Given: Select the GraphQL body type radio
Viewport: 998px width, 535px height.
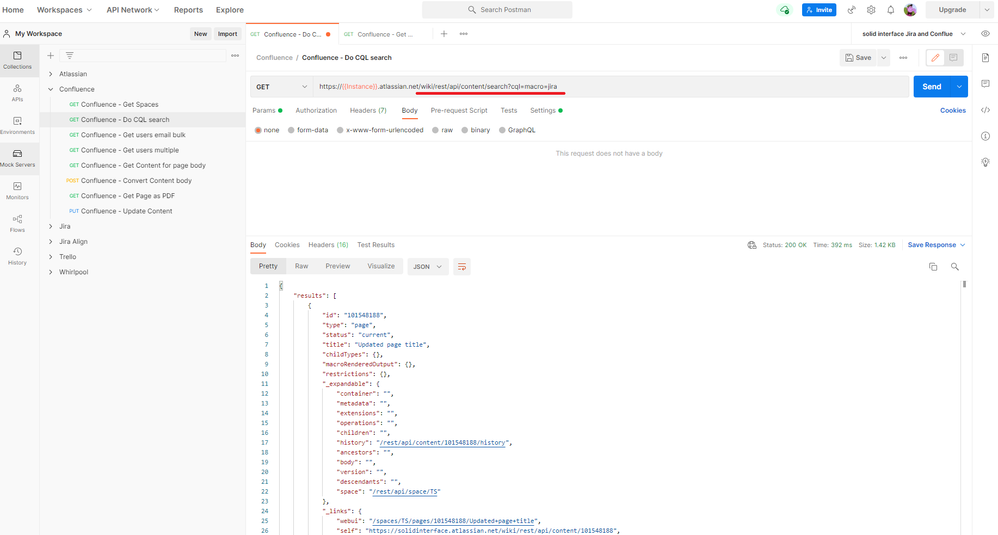Looking at the screenshot, I should tap(502, 130).
